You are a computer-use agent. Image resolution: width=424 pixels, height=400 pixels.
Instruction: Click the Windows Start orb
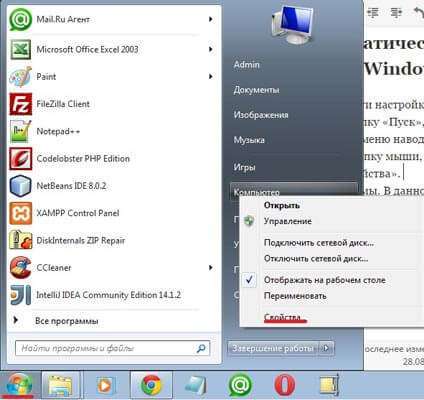pyautogui.click(x=19, y=386)
